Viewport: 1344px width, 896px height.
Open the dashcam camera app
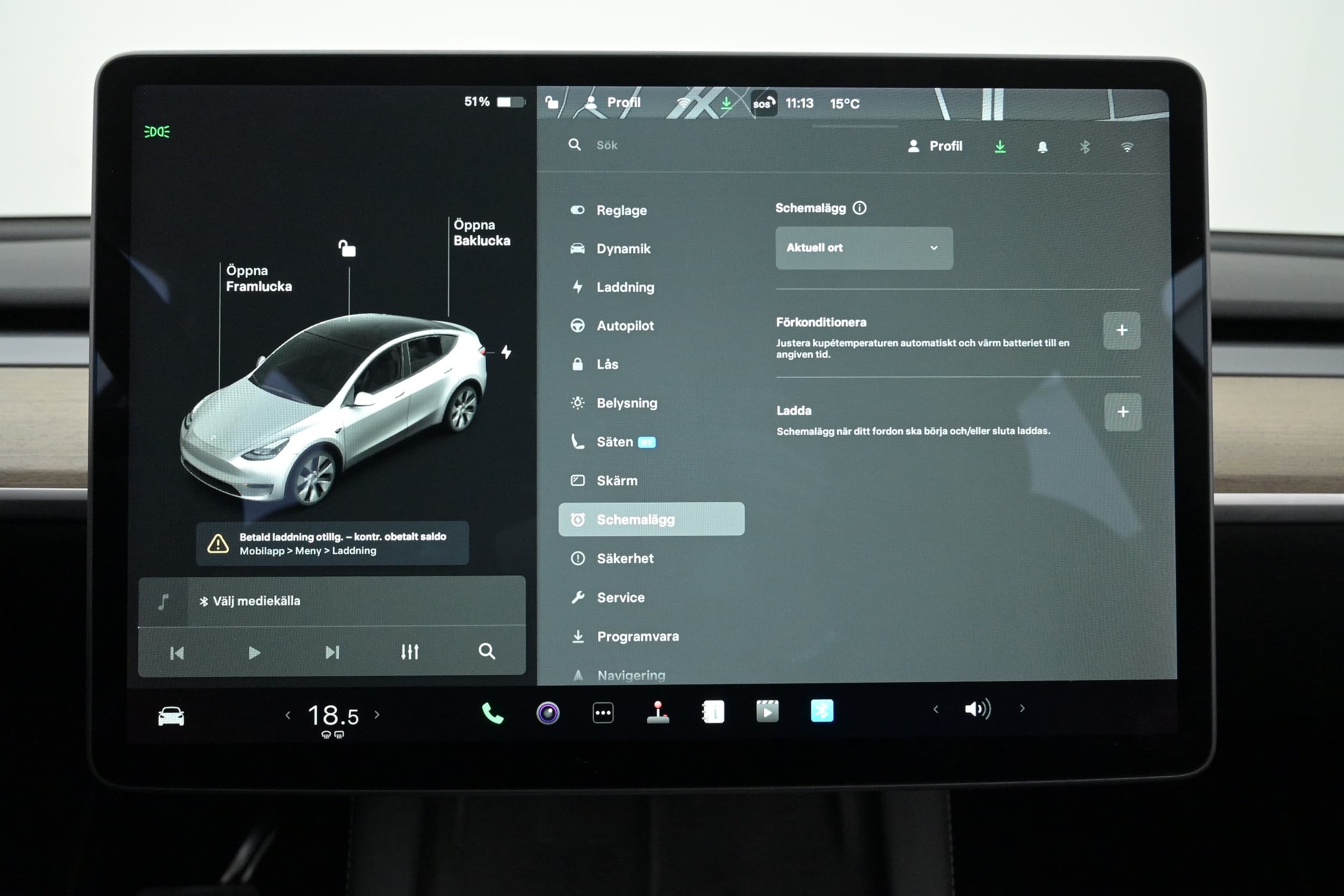547,713
